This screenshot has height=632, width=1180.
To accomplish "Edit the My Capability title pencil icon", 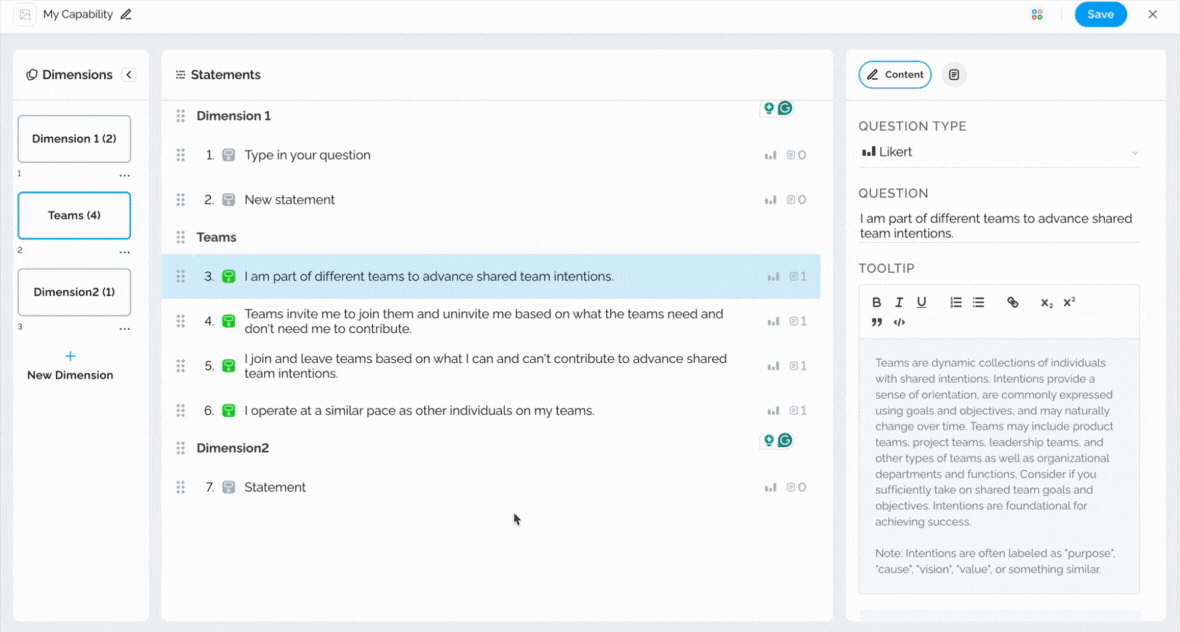I will pos(126,15).
